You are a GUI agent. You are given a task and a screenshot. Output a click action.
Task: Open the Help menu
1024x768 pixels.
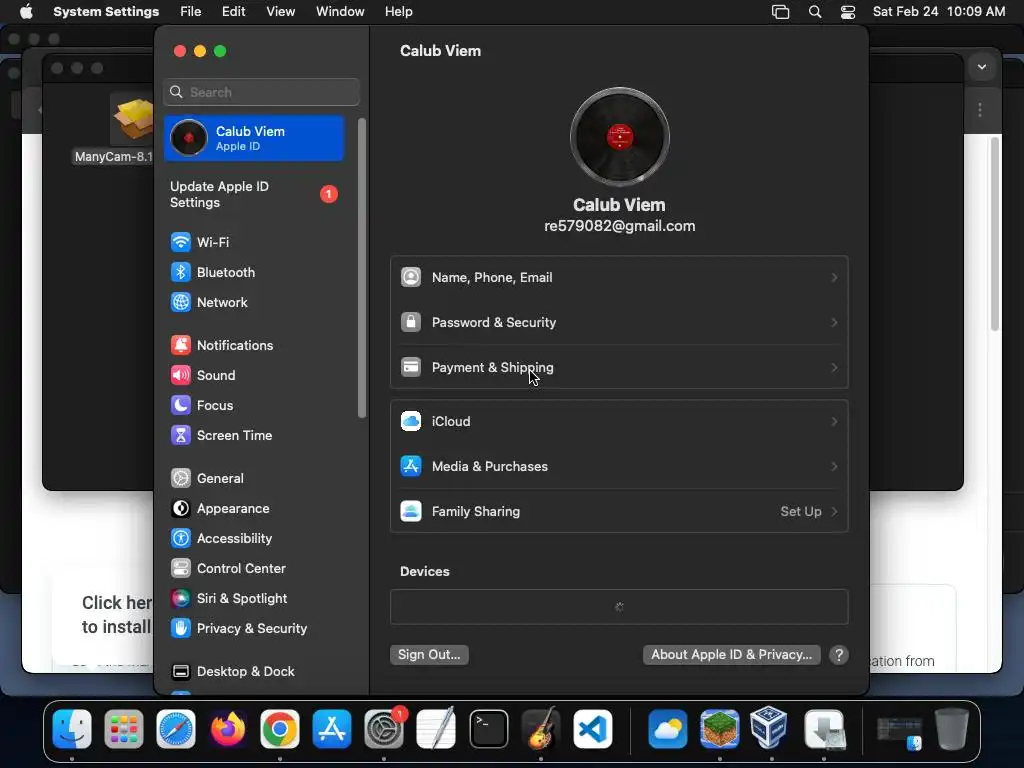(398, 12)
